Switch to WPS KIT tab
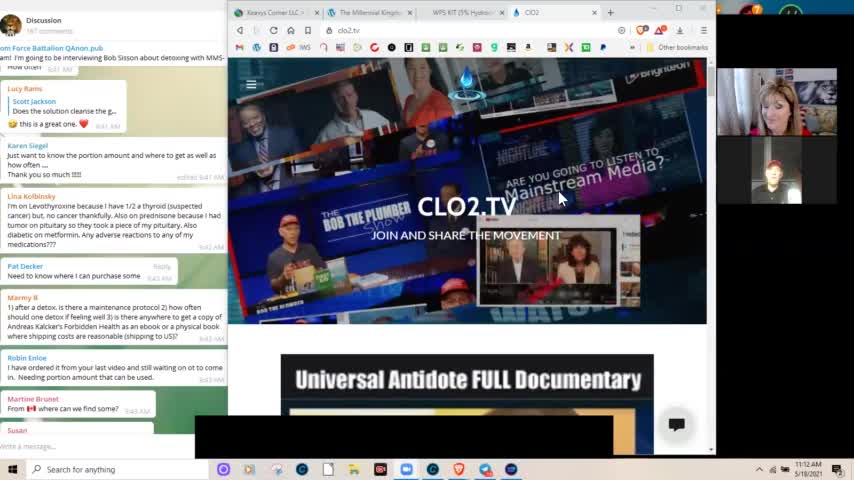 click(x=462, y=13)
